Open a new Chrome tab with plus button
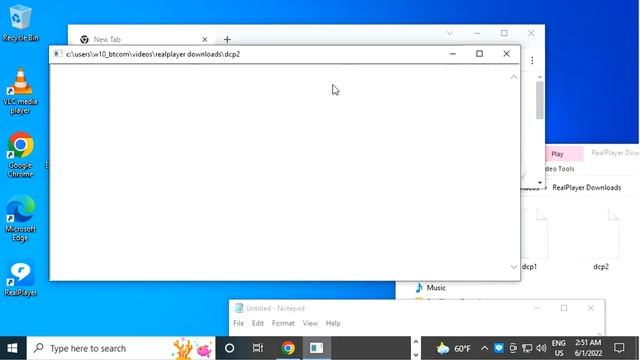The width and height of the screenshot is (640, 360). coord(227,39)
